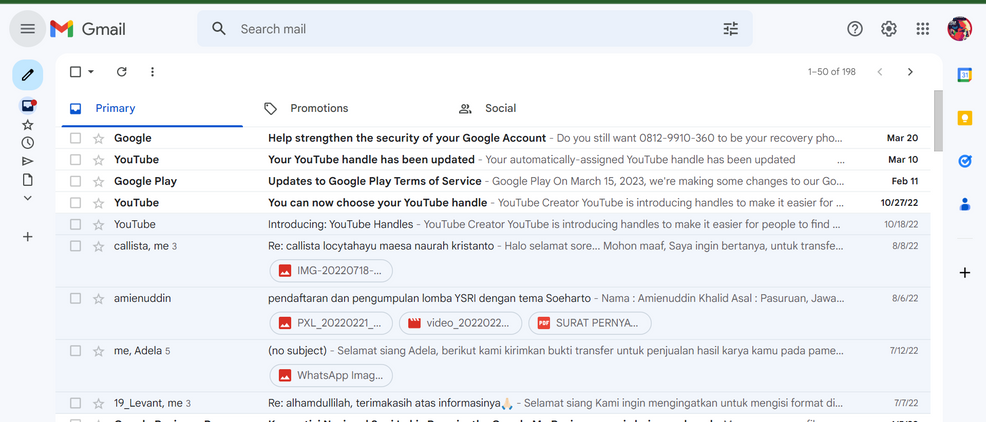Select the 19_Levant email checkbox
This screenshot has height=422, width=986.
point(75,403)
